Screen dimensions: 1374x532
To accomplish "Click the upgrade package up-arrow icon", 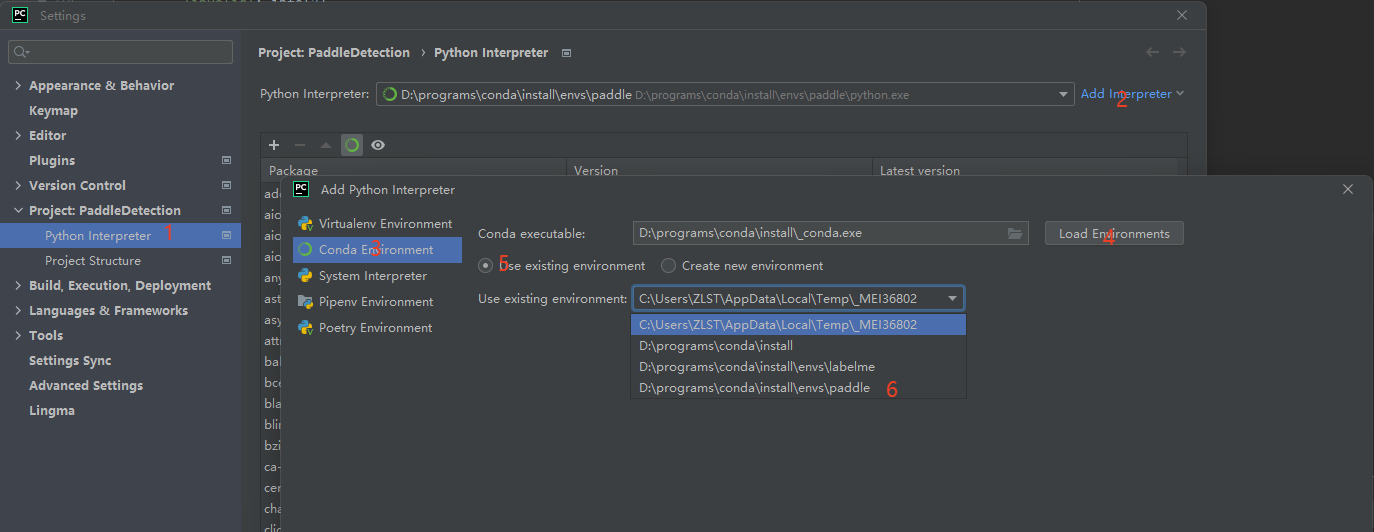I will click(326, 145).
